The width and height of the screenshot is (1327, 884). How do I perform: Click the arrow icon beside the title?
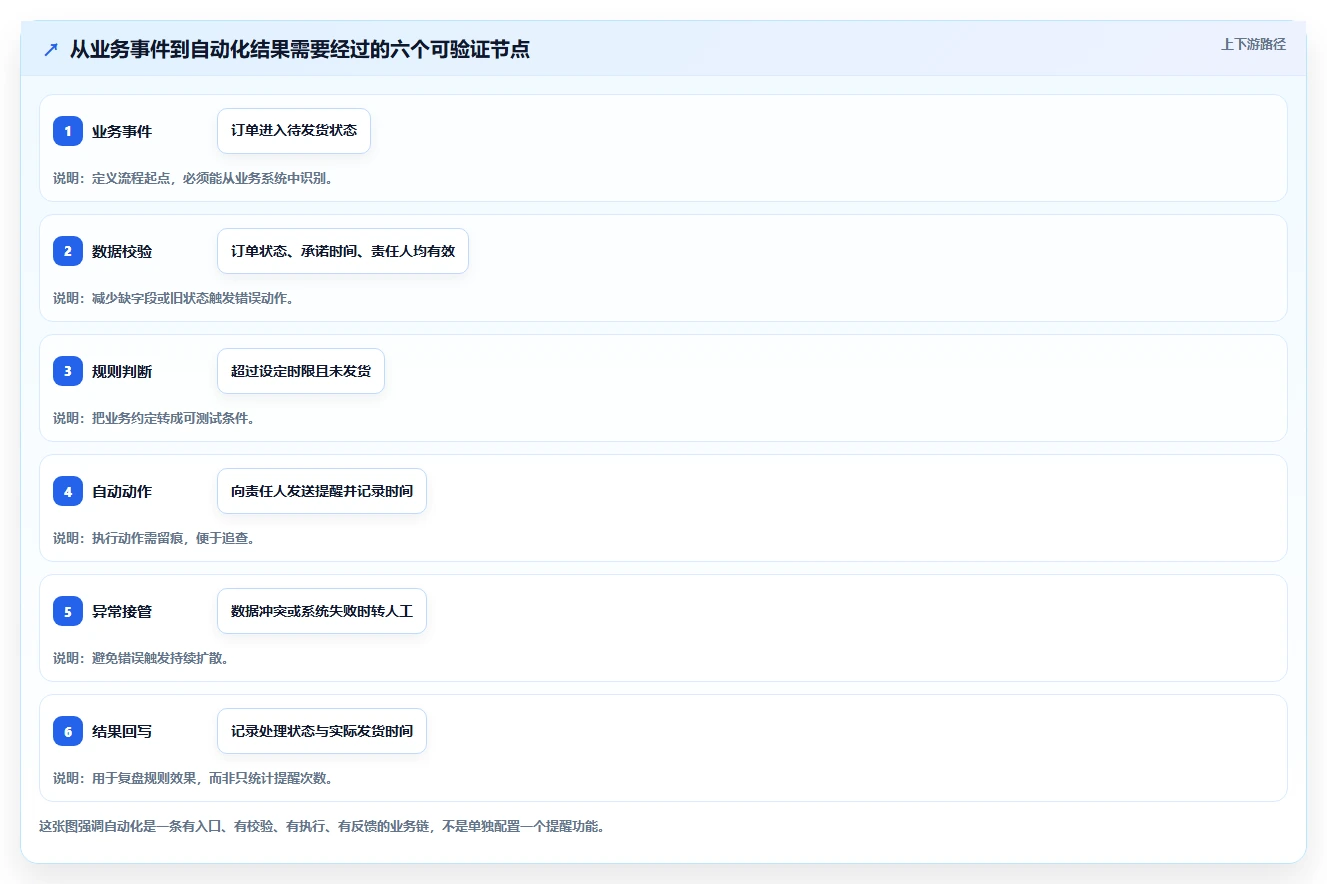[x=51, y=50]
